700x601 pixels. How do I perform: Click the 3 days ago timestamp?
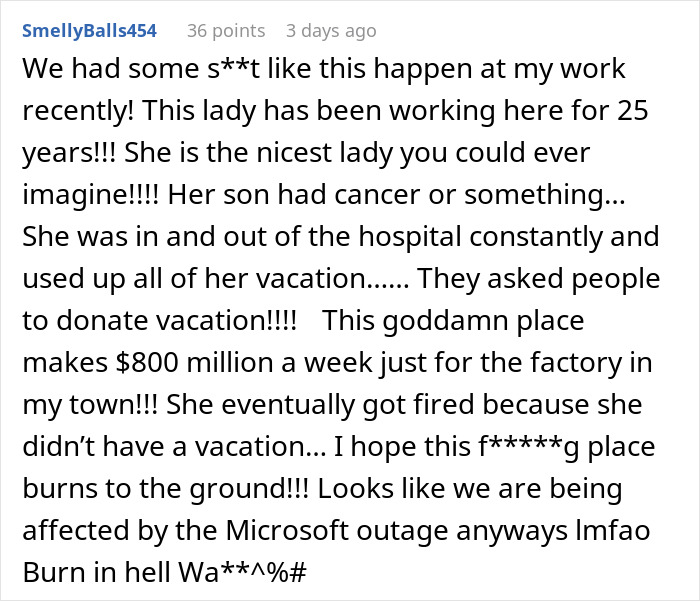330,31
